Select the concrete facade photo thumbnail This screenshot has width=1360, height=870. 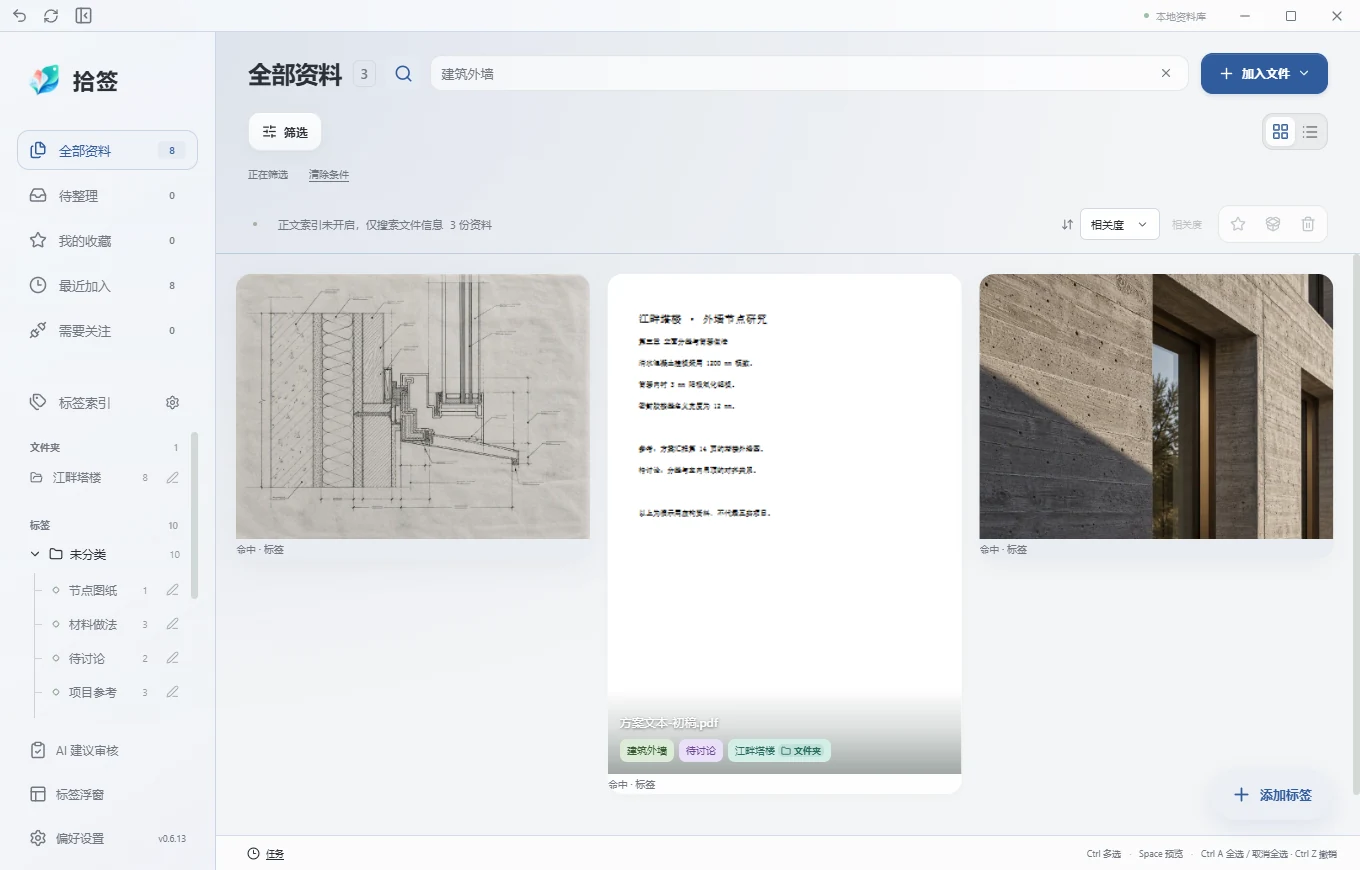coord(1156,406)
